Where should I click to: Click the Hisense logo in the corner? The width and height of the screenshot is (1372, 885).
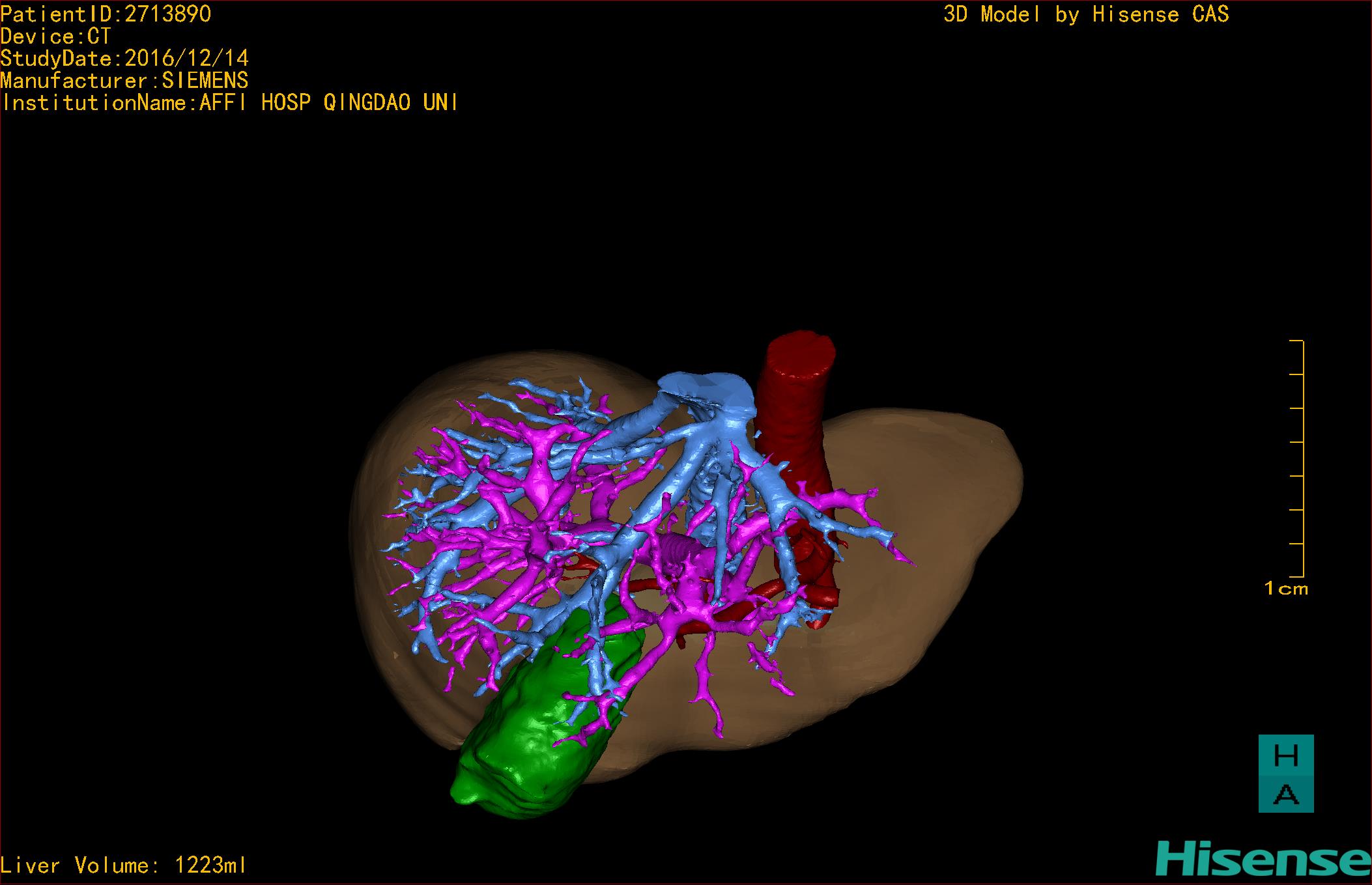[1263, 859]
